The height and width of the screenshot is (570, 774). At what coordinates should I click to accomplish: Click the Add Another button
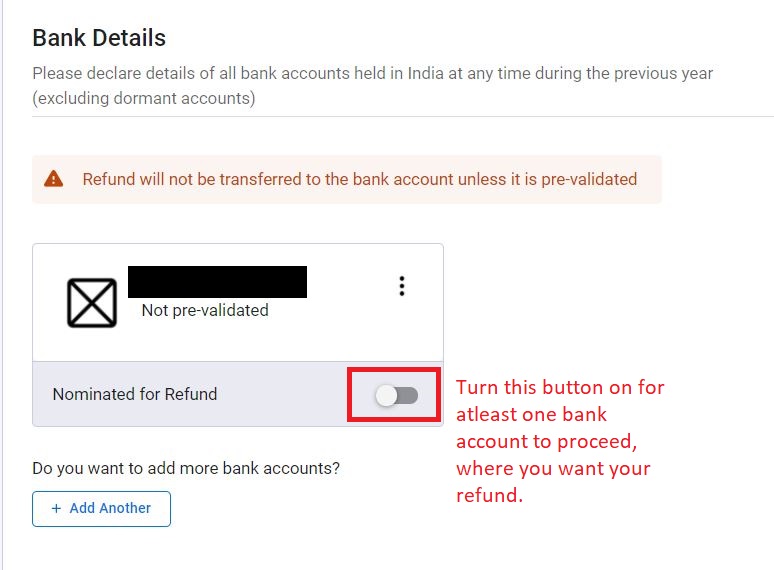tap(102, 508)
